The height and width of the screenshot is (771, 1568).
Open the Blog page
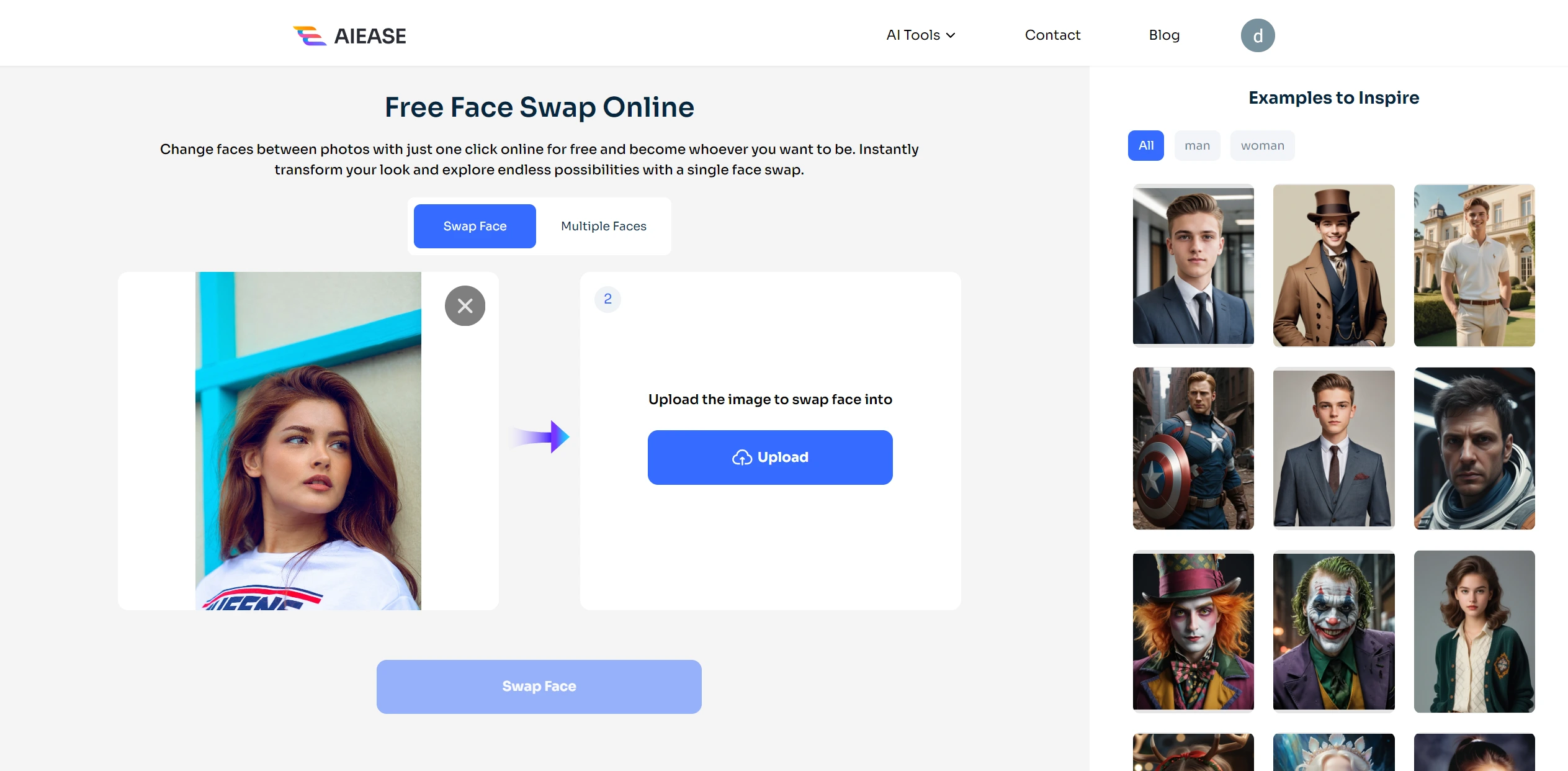1164,35
